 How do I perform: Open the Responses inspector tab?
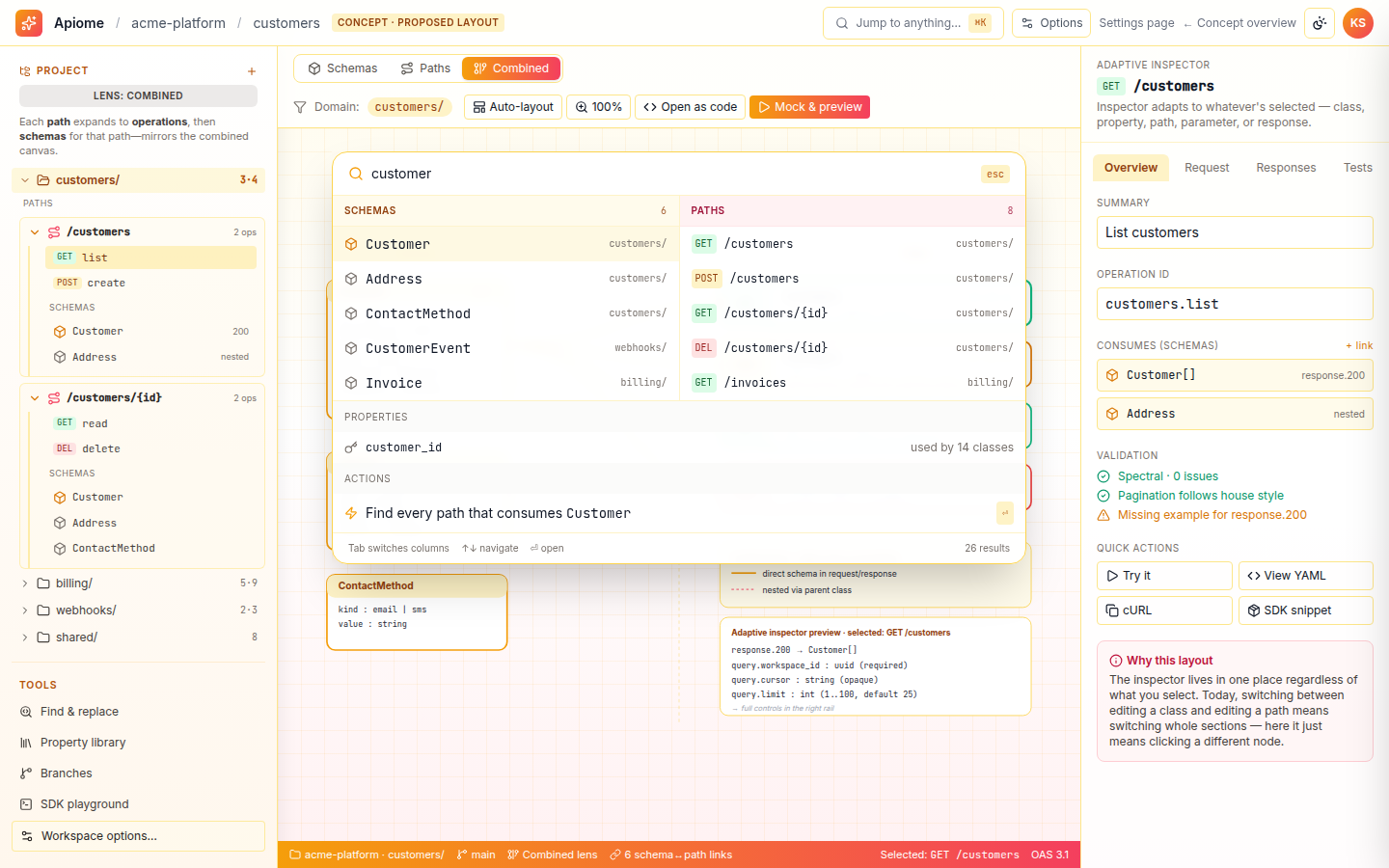tap(1286, 168)
